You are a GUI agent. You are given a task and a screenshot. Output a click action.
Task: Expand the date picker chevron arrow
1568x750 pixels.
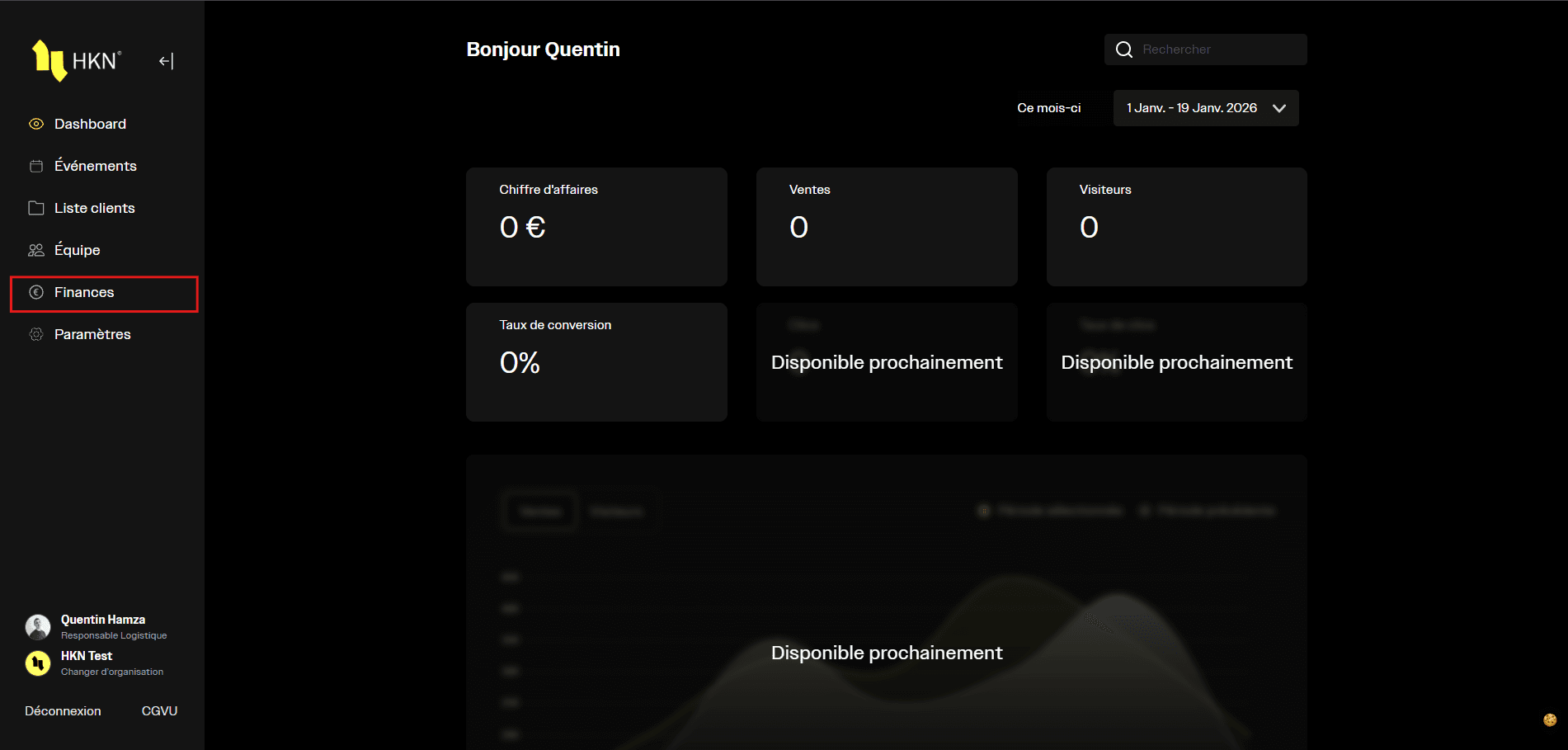pyautogui.click(x=1278, y=108)
